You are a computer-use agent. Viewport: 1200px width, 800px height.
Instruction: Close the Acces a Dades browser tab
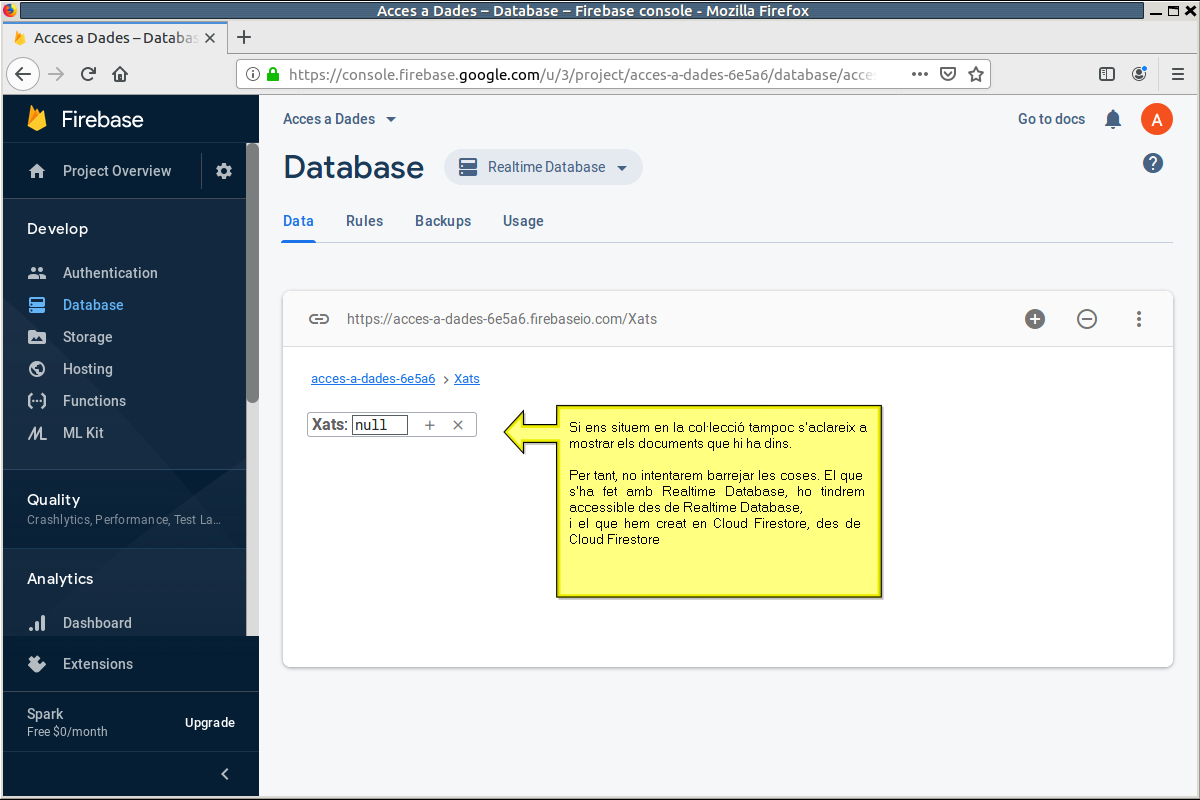(210, 37)
